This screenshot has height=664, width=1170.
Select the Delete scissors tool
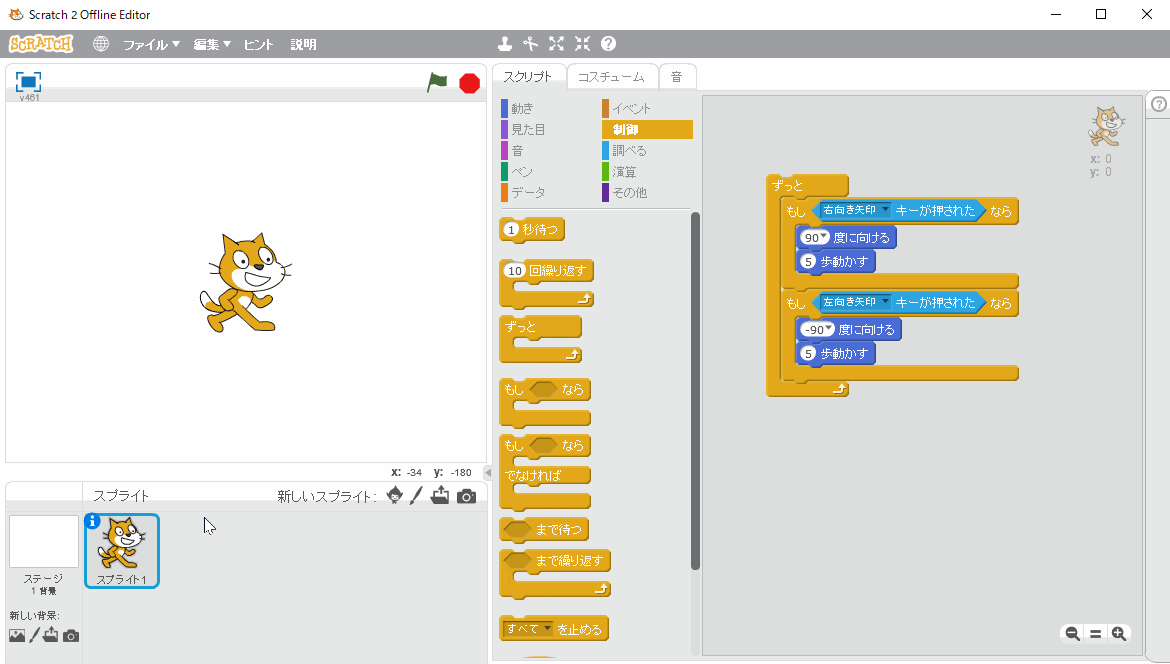click(x=531, y=44)
